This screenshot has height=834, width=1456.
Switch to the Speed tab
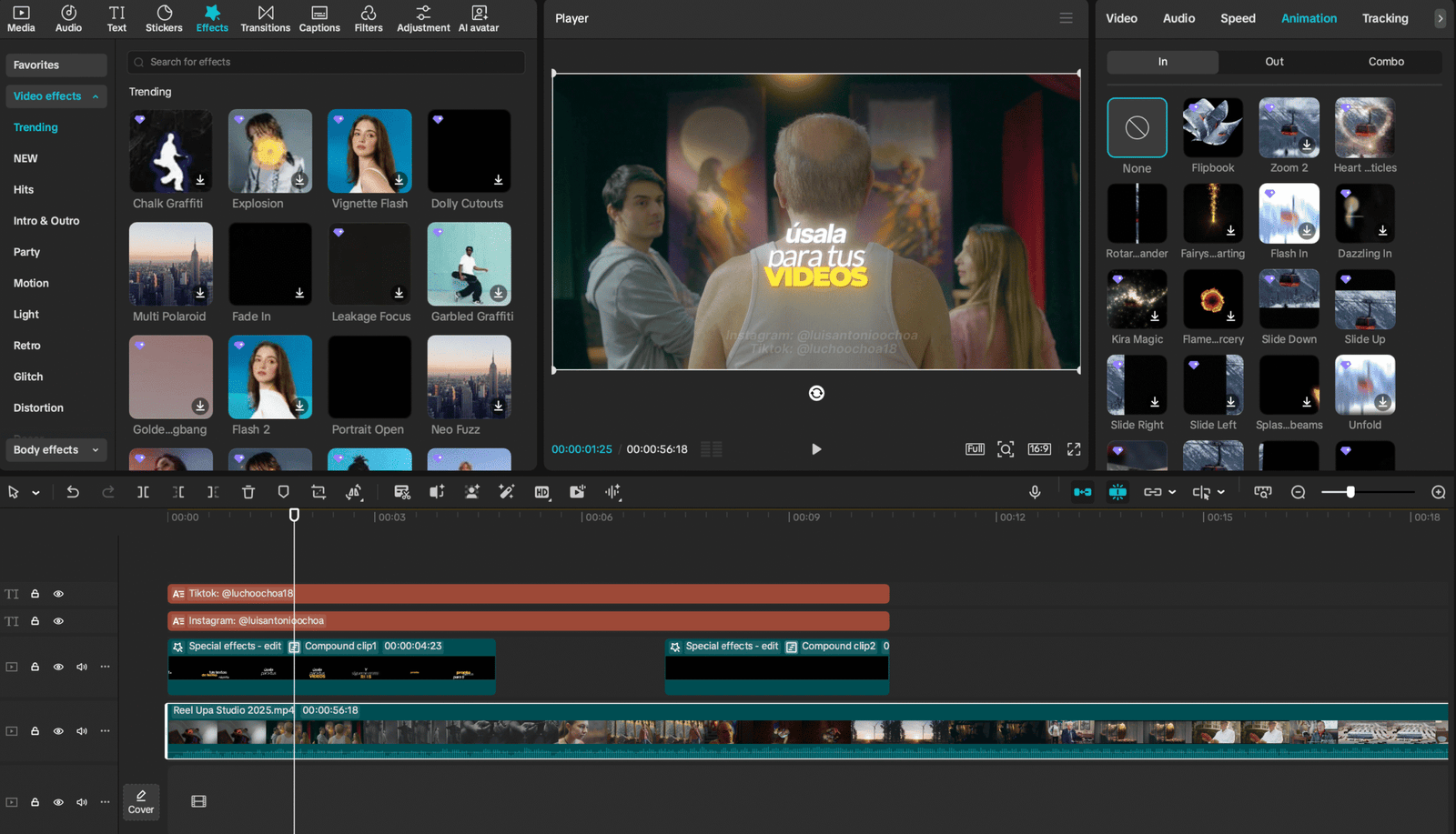pos(1238,18)
